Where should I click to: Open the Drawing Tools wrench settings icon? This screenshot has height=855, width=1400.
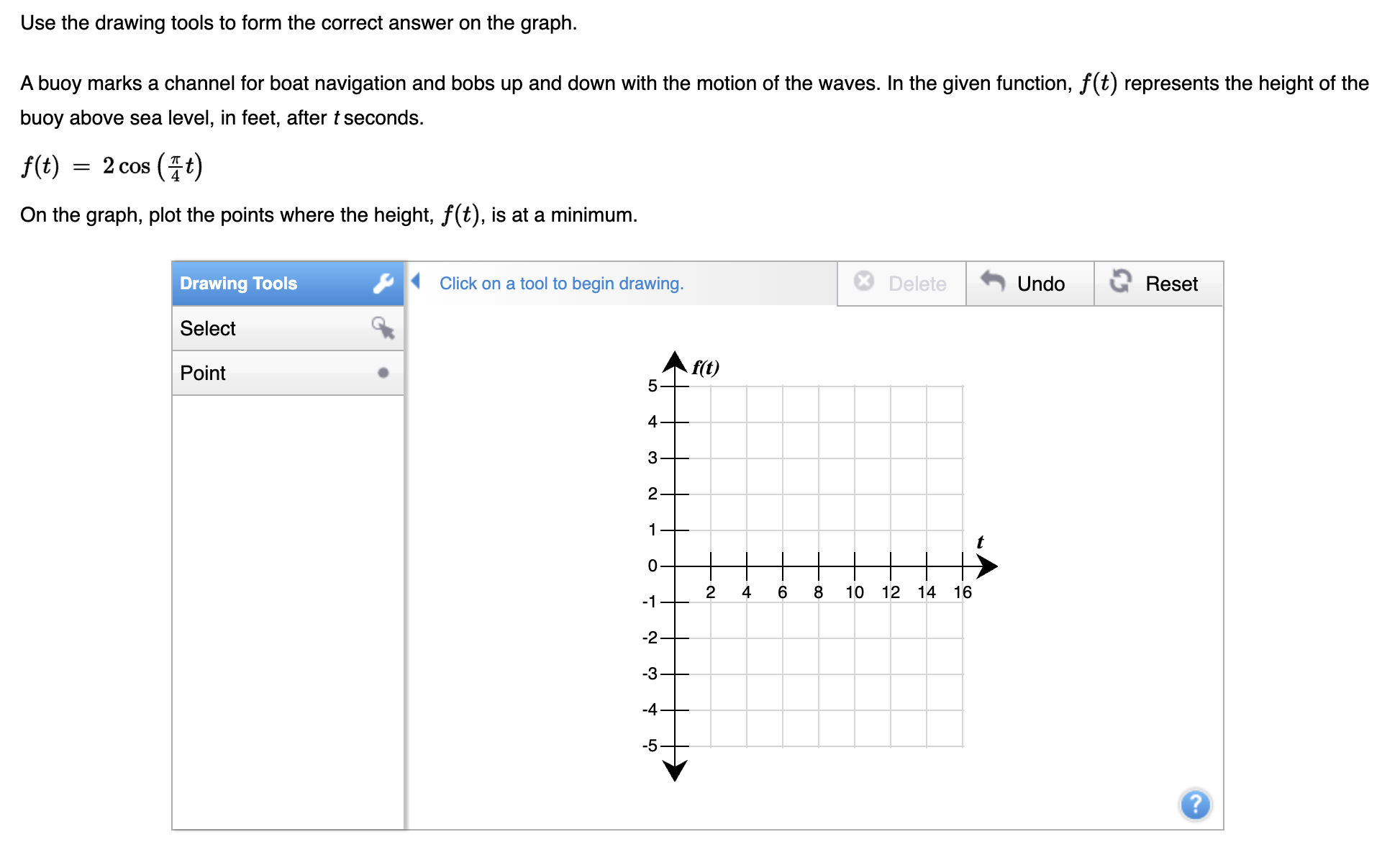point(383,283)
